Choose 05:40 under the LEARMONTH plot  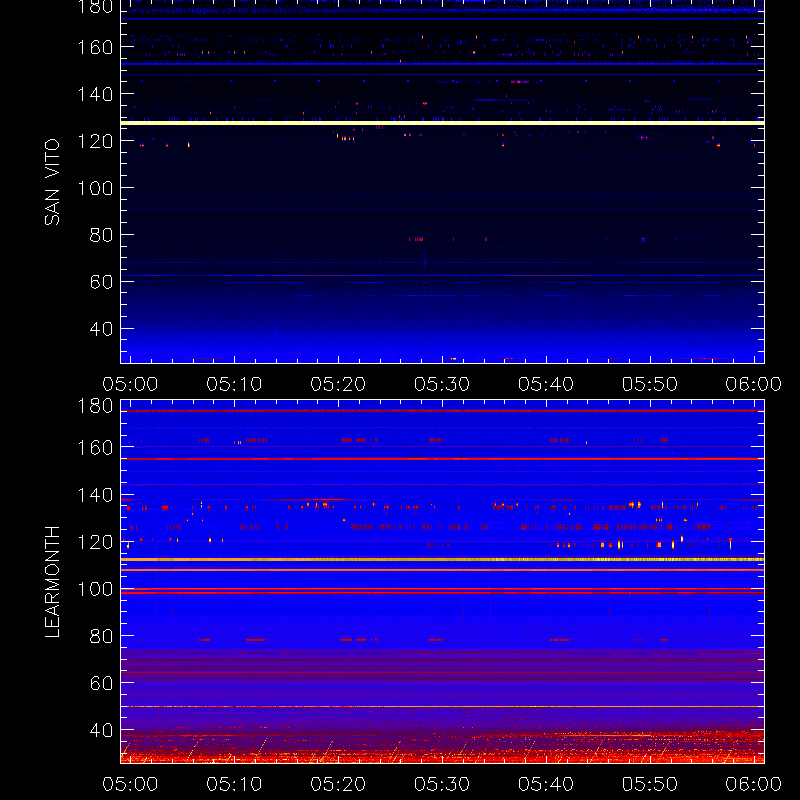click(546, 784)
